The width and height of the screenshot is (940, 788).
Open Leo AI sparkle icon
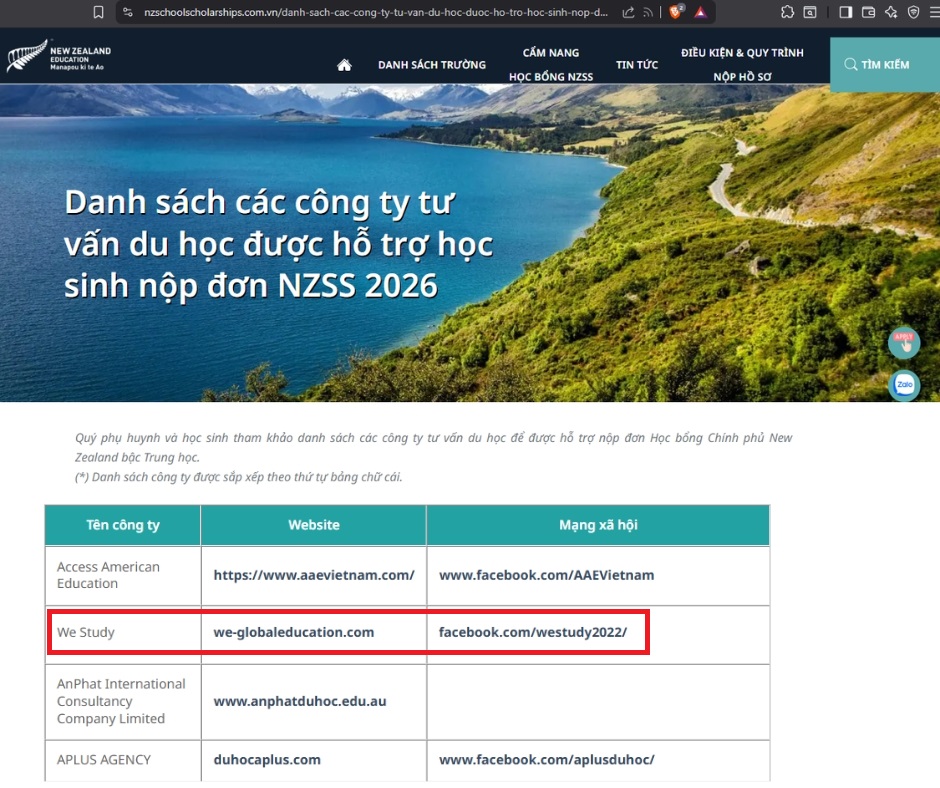[891, 12]
